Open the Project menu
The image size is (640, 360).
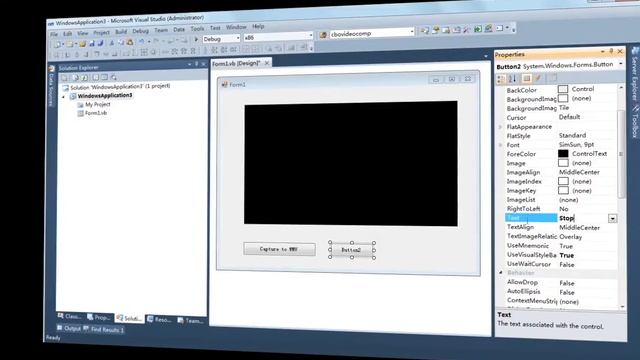coord(101,33)
